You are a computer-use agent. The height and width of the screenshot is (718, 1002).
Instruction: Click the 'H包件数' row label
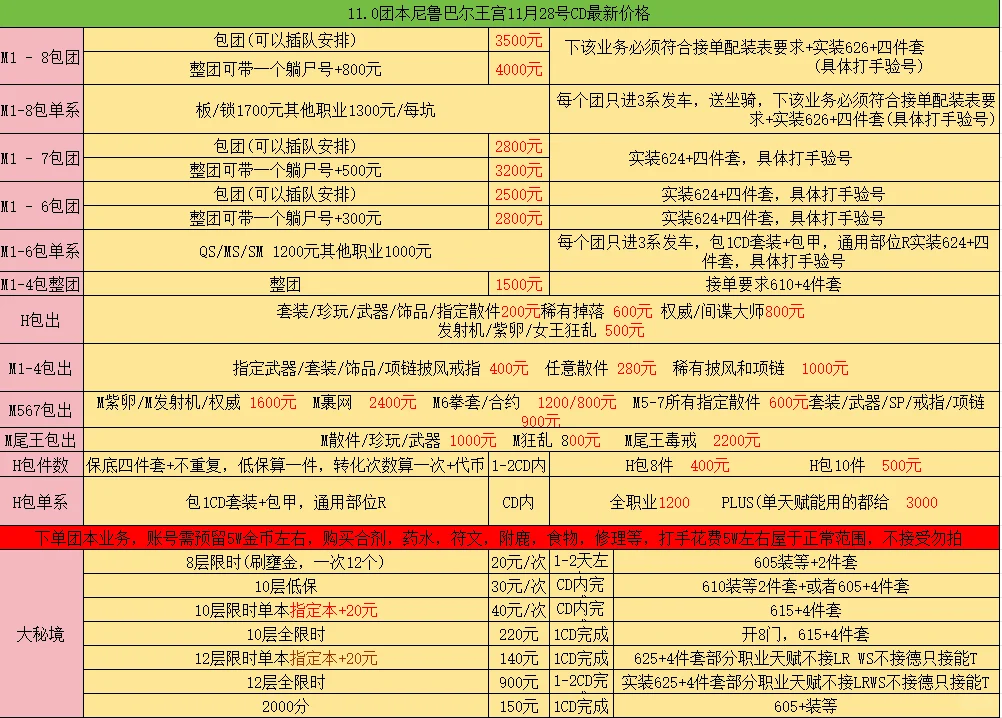point(42,465)
